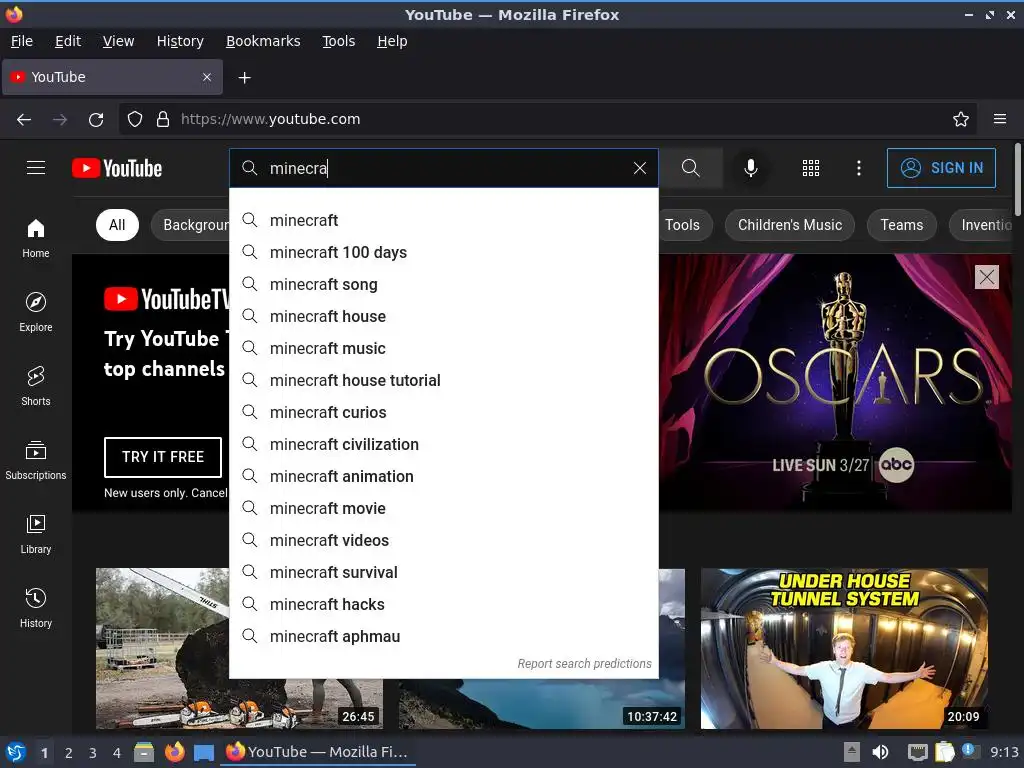Viewport: 1024px width, 768px height.
Task: Open the volume control in system tray
Action: pyautogui.click(x=880, y=752)
